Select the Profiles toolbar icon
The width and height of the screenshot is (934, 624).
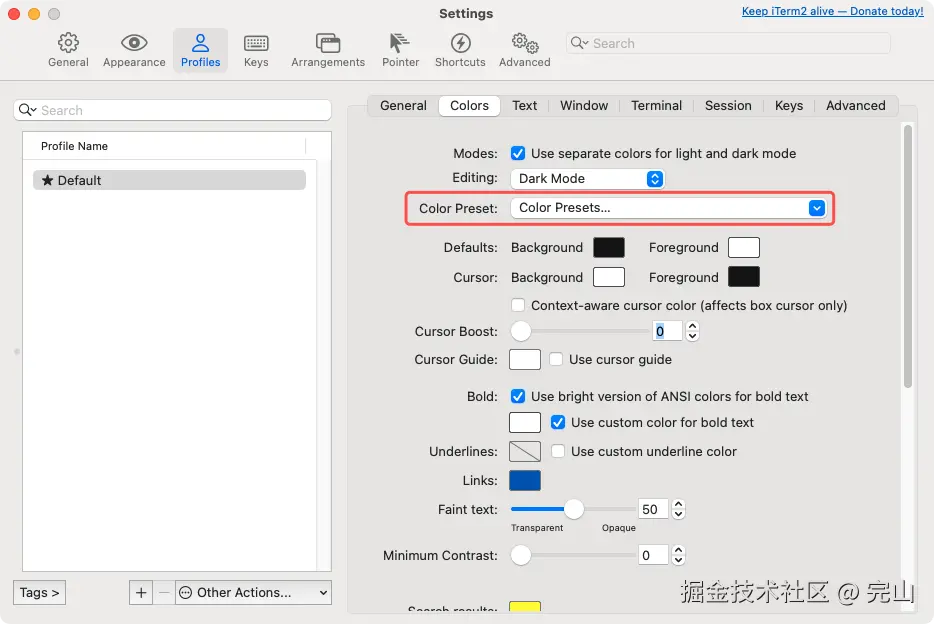coord(200,50)
